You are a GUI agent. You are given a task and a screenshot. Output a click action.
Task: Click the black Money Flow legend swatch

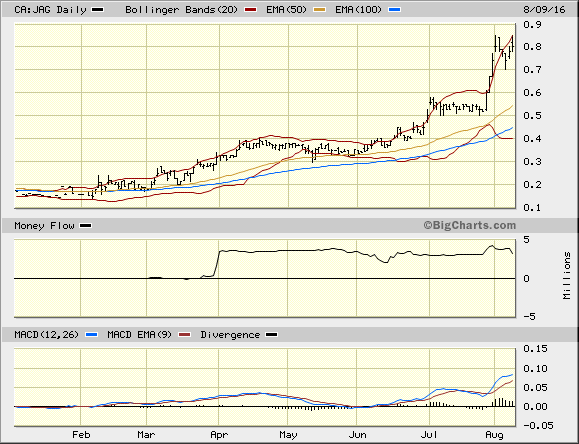tap(86, 226)
